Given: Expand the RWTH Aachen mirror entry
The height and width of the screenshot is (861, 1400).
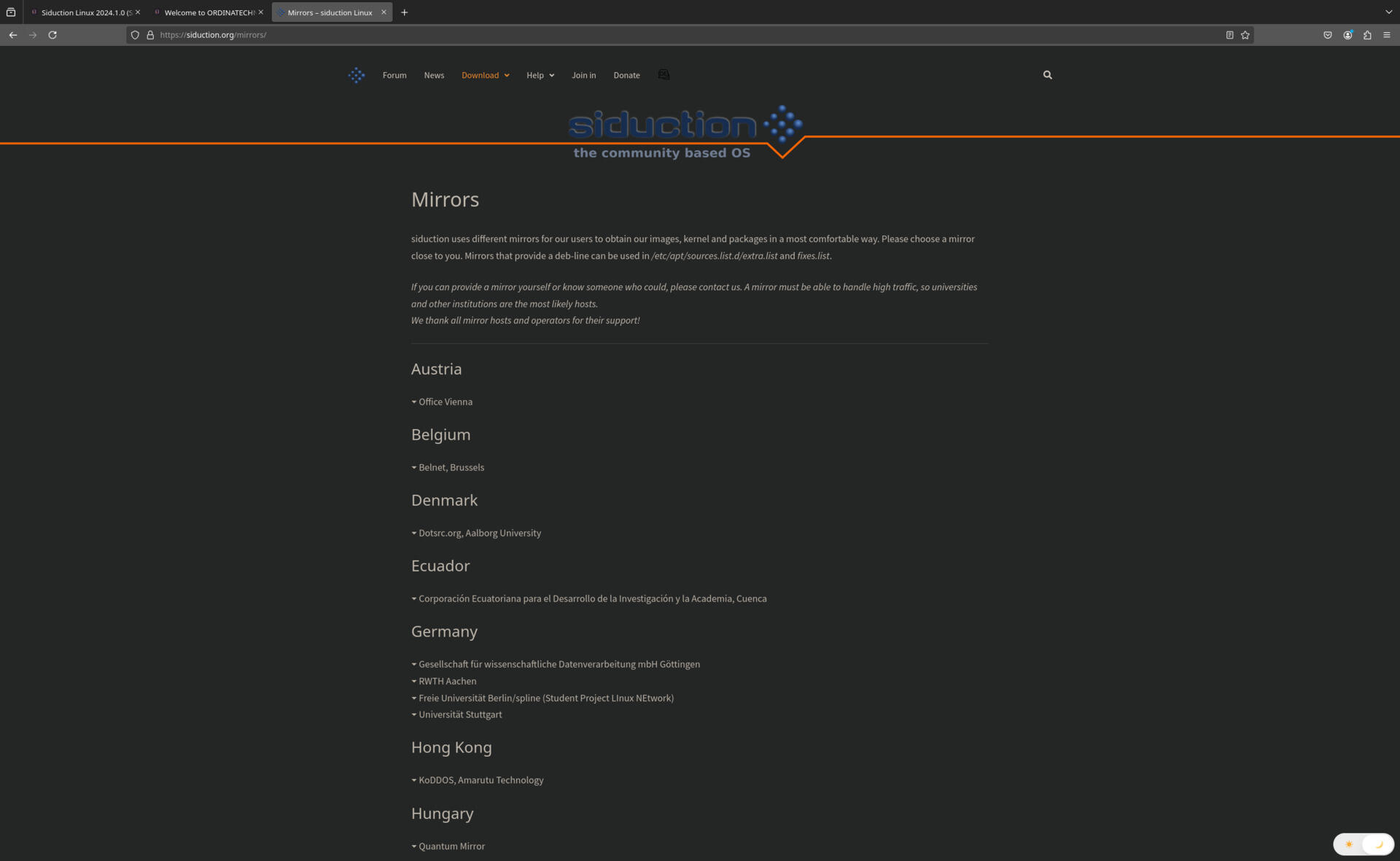Looking at the screenshot, I should point(444,681).
